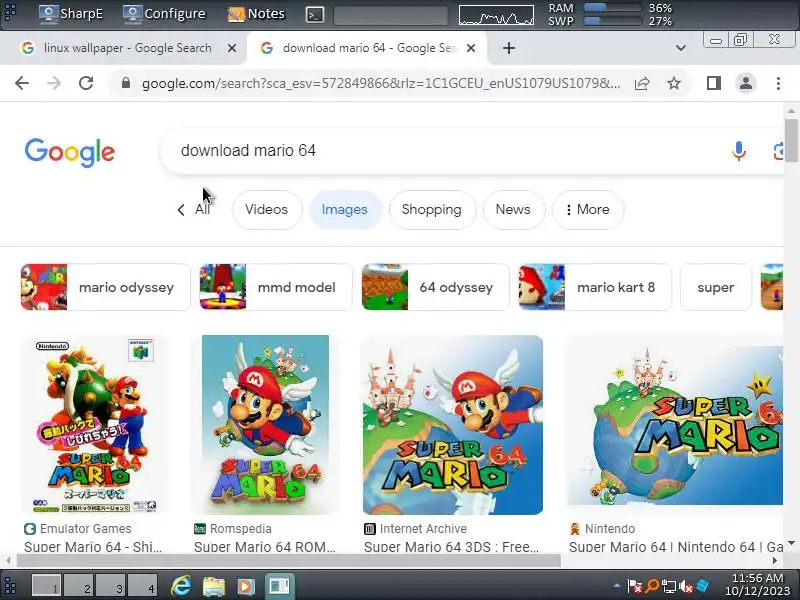
Task: Select the Images filter chip
Action: [344, 210]
